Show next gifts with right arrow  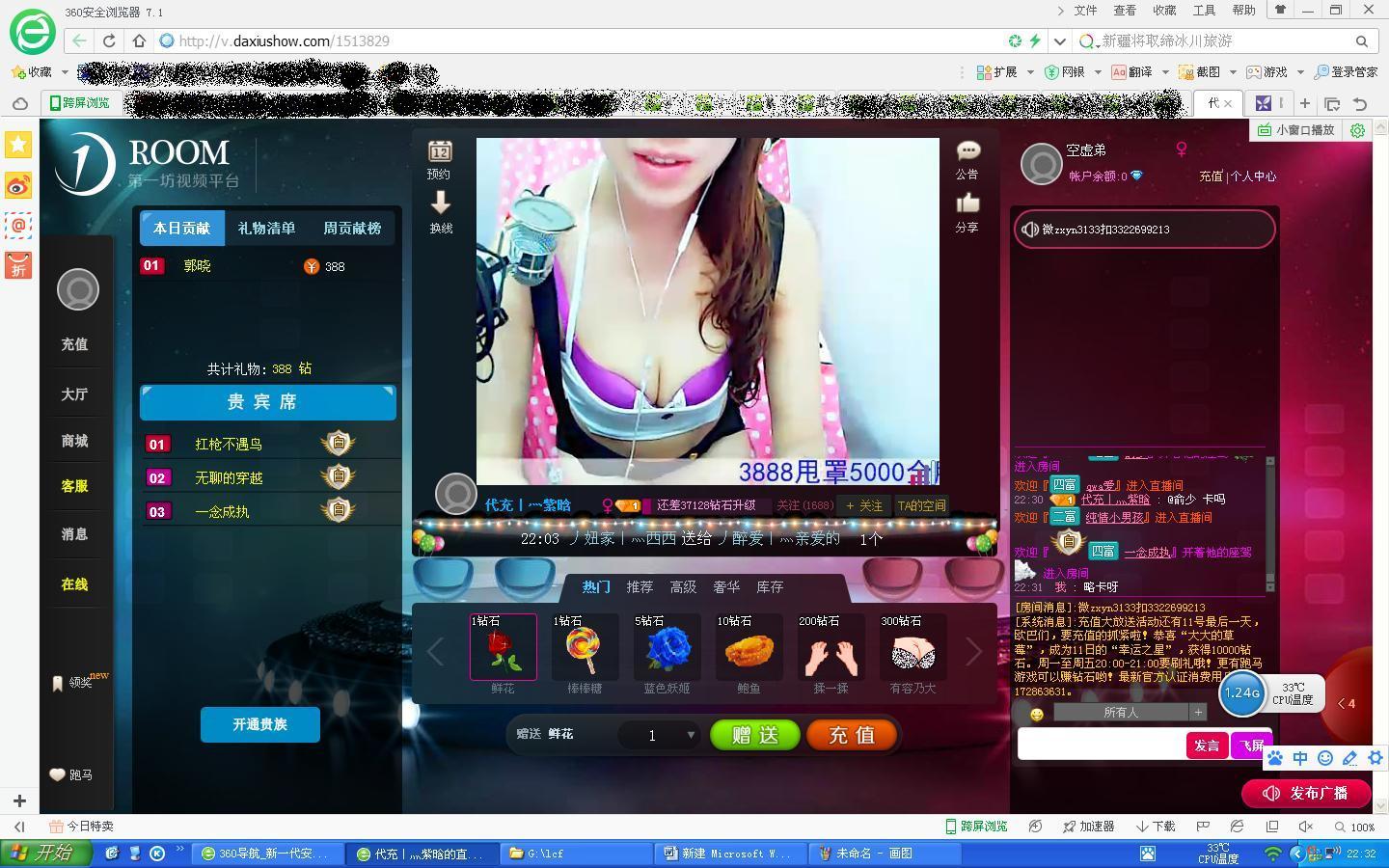point(973,652)
